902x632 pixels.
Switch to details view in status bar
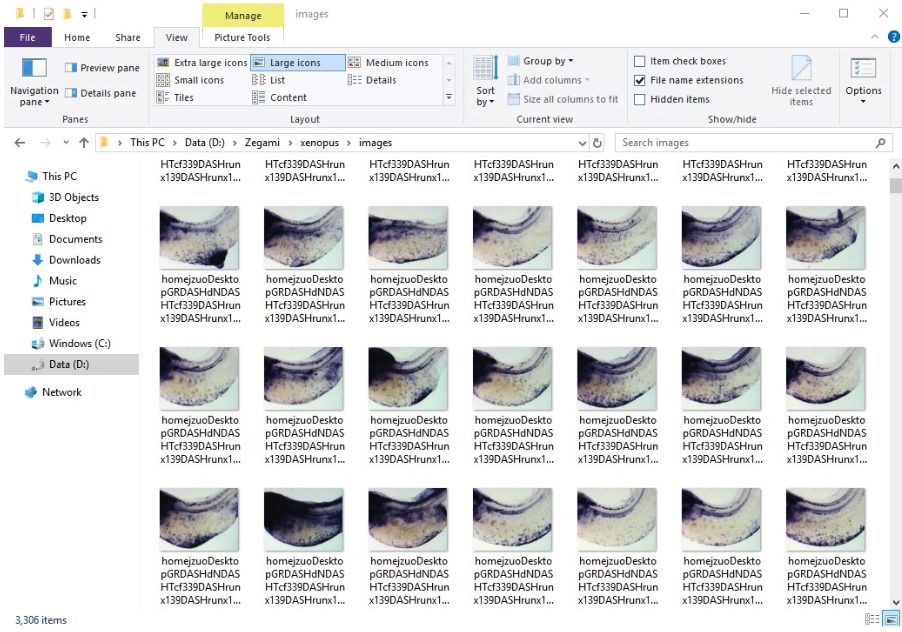[872, 619]
